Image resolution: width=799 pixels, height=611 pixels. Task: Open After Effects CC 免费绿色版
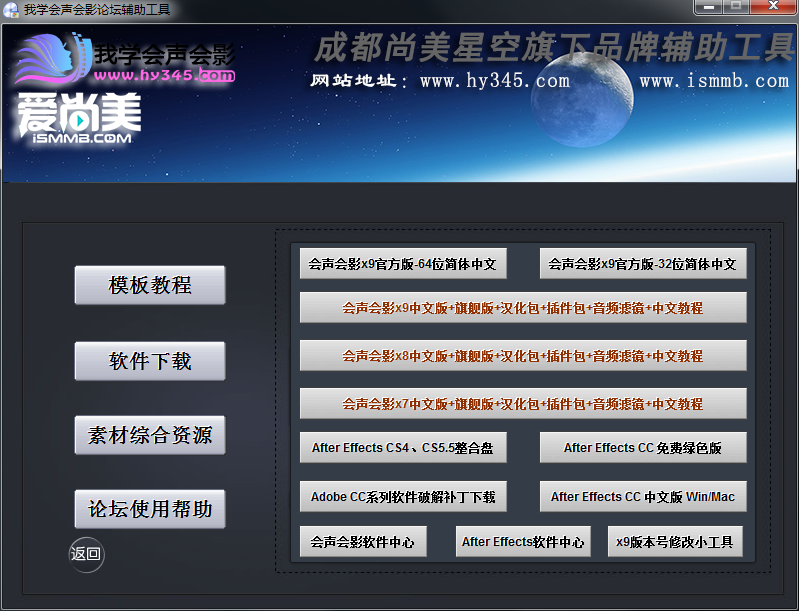coord(643,447)
